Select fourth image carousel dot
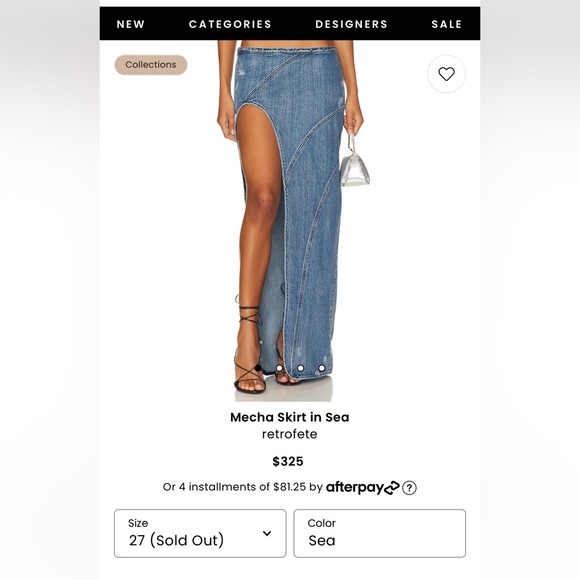The height and width of the screenshot is (580, 580). (x=321, y=368)
